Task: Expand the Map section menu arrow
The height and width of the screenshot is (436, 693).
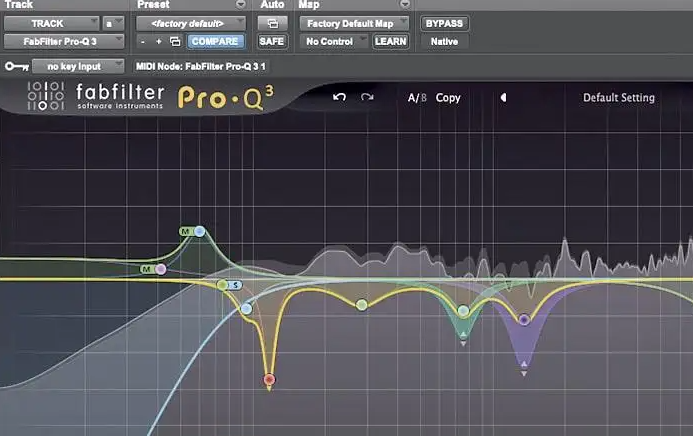Action: click(405, 4)
